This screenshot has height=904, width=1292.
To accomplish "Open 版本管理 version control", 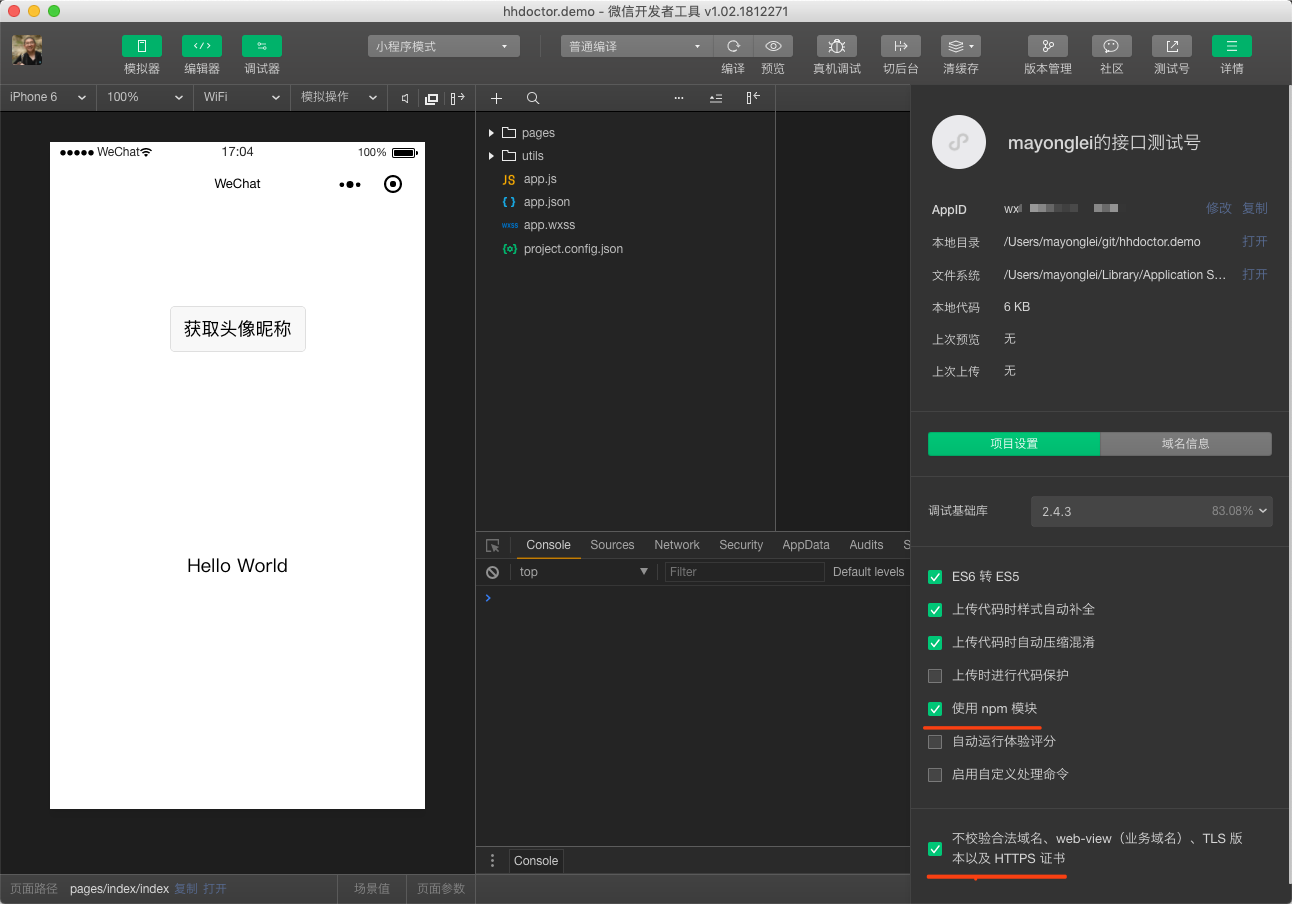I will pyautogui.click(x=1048, y=46).
